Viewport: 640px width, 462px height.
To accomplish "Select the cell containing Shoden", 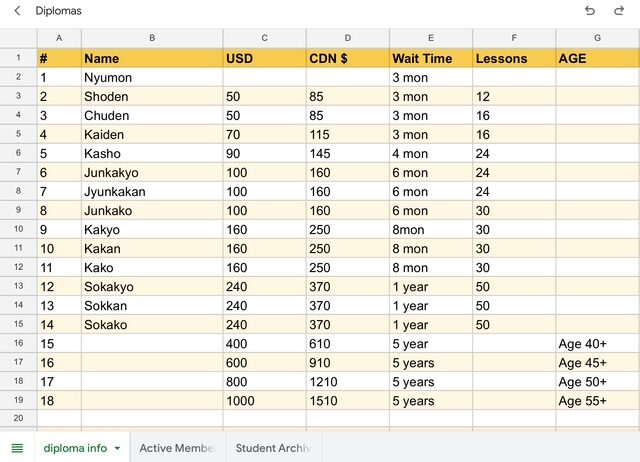I will (x=152, y=96).
